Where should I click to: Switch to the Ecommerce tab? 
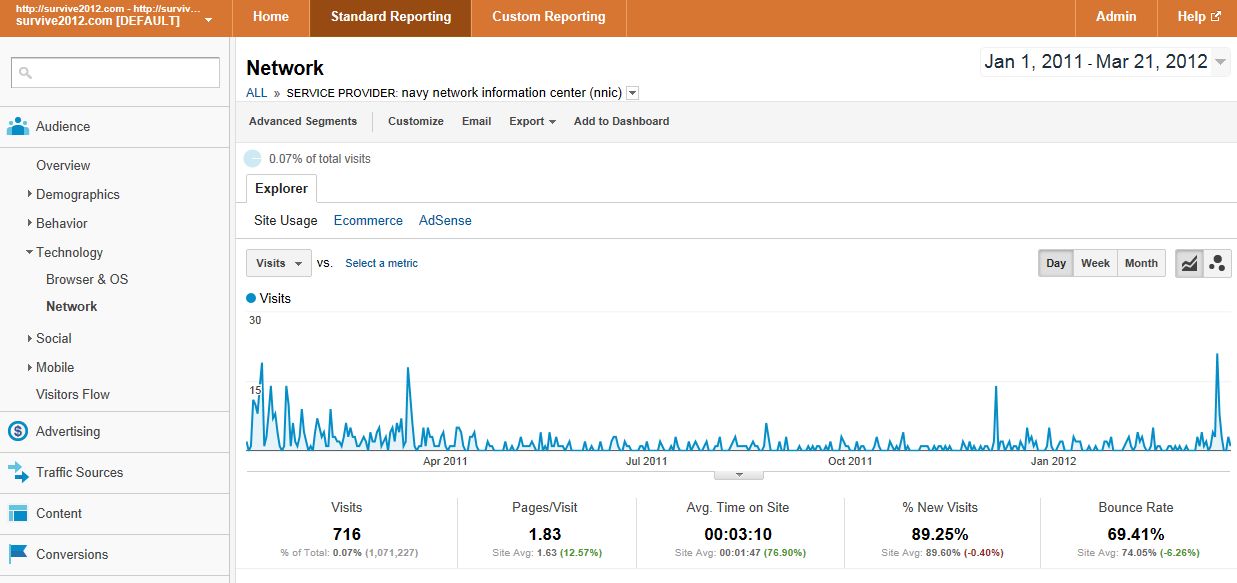(368, 220)
